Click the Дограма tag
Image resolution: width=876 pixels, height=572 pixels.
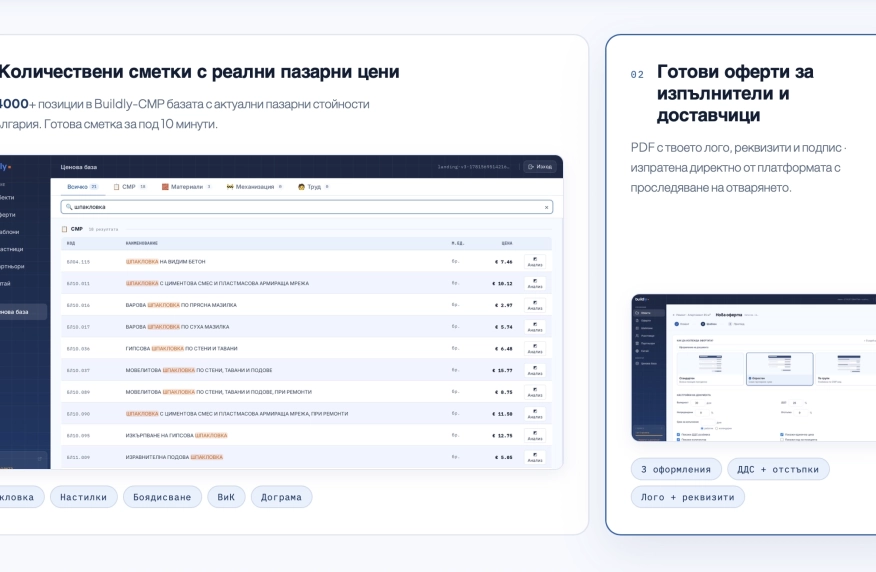click(281, 497)
